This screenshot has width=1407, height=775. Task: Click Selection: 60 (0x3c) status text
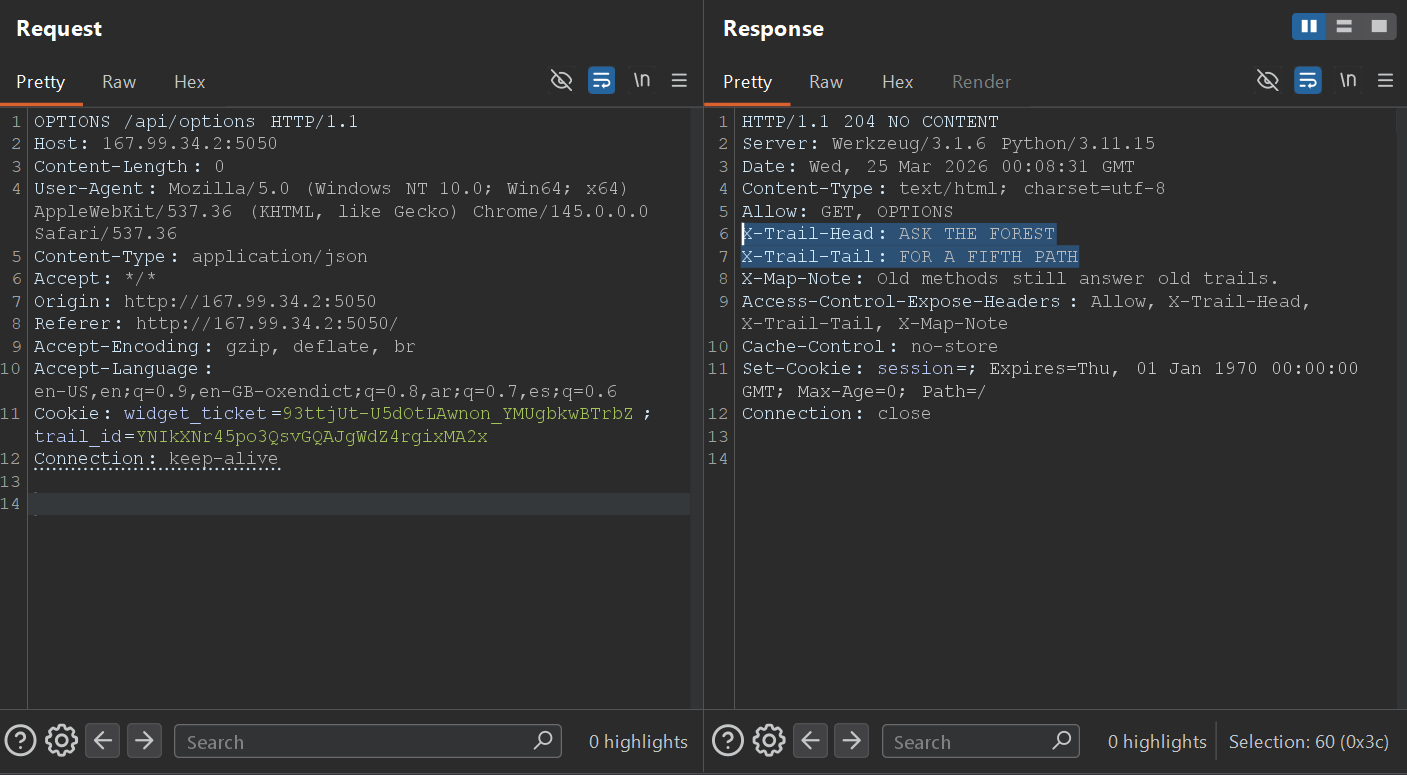[x=1309, y=742]
